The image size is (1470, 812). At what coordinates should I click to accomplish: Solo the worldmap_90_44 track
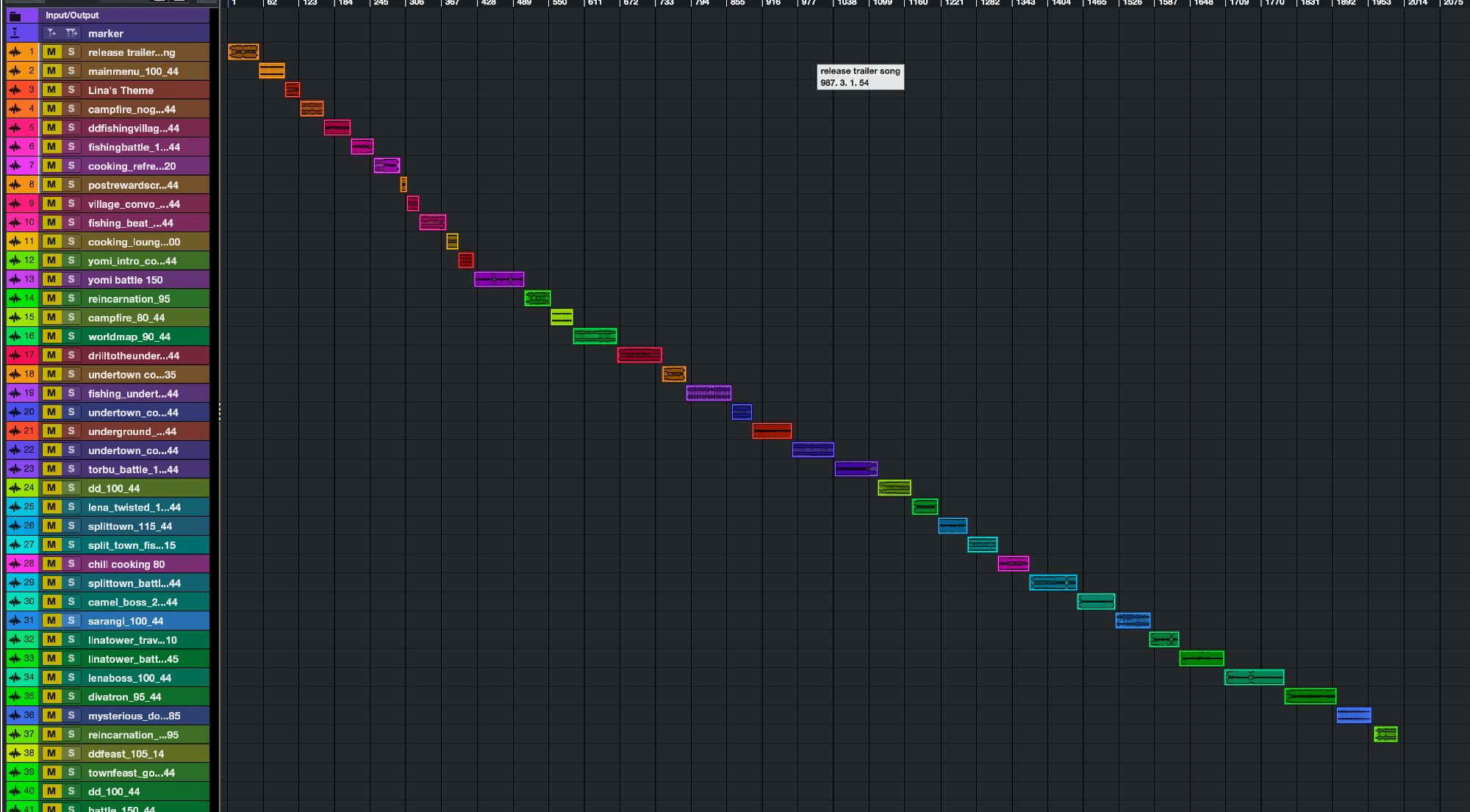click(71, 336)
